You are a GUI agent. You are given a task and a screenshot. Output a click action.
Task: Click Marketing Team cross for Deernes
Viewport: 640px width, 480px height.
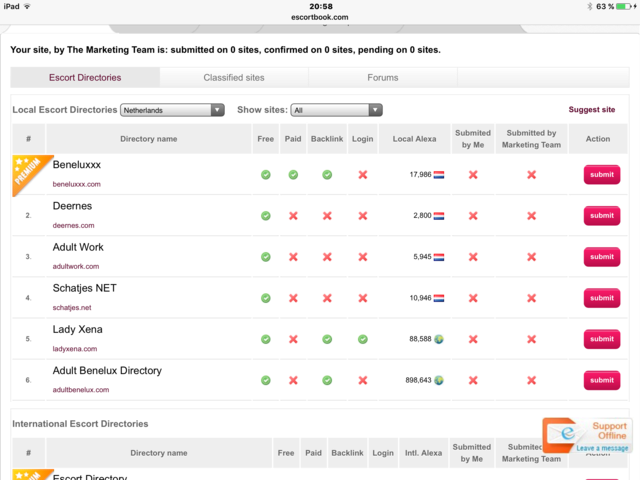531,216
